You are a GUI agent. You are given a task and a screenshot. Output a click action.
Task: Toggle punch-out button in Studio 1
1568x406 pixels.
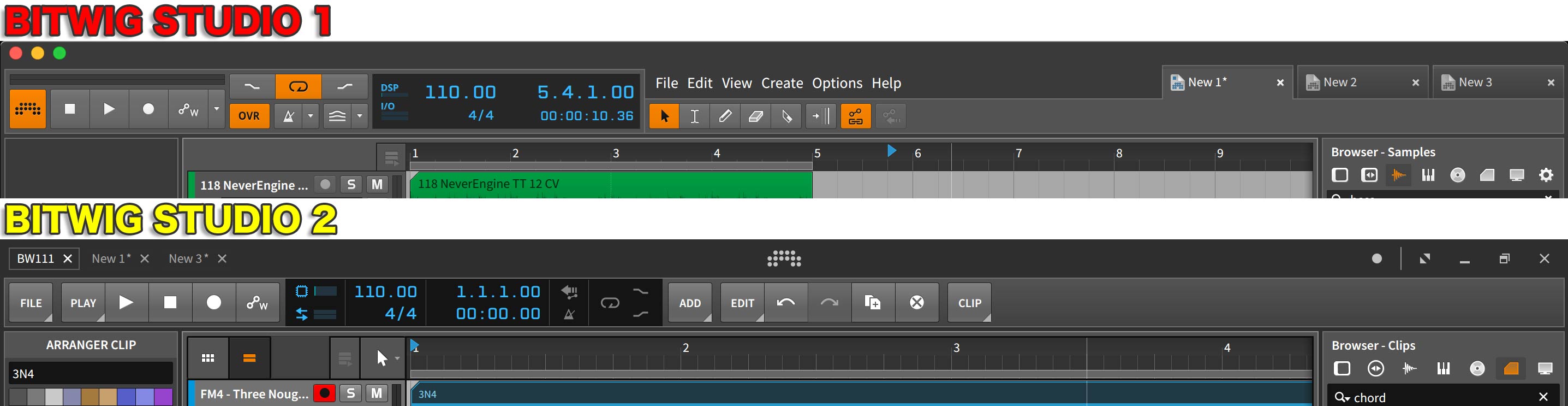[344, 86]
